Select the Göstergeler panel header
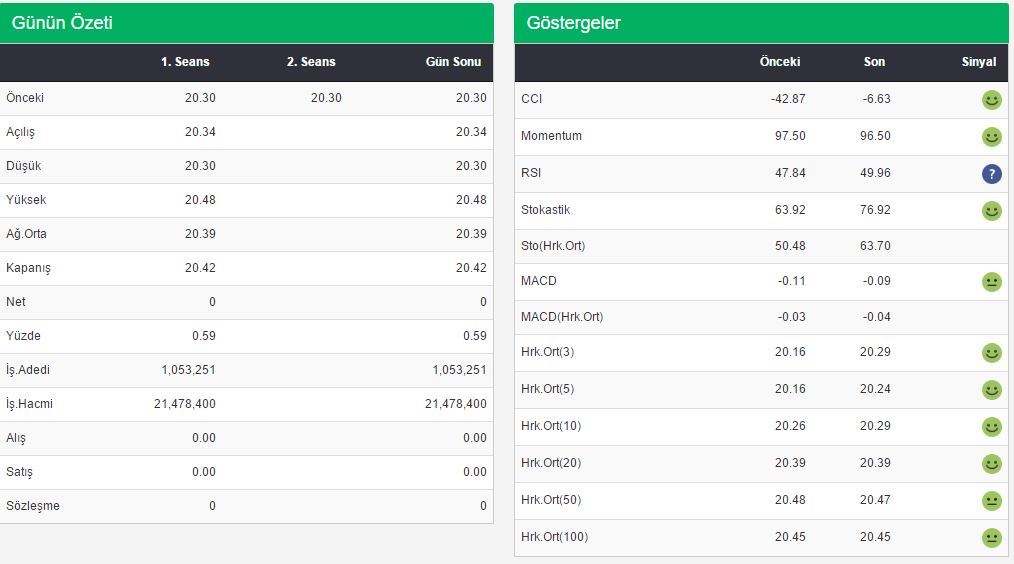 click(761, 23)
